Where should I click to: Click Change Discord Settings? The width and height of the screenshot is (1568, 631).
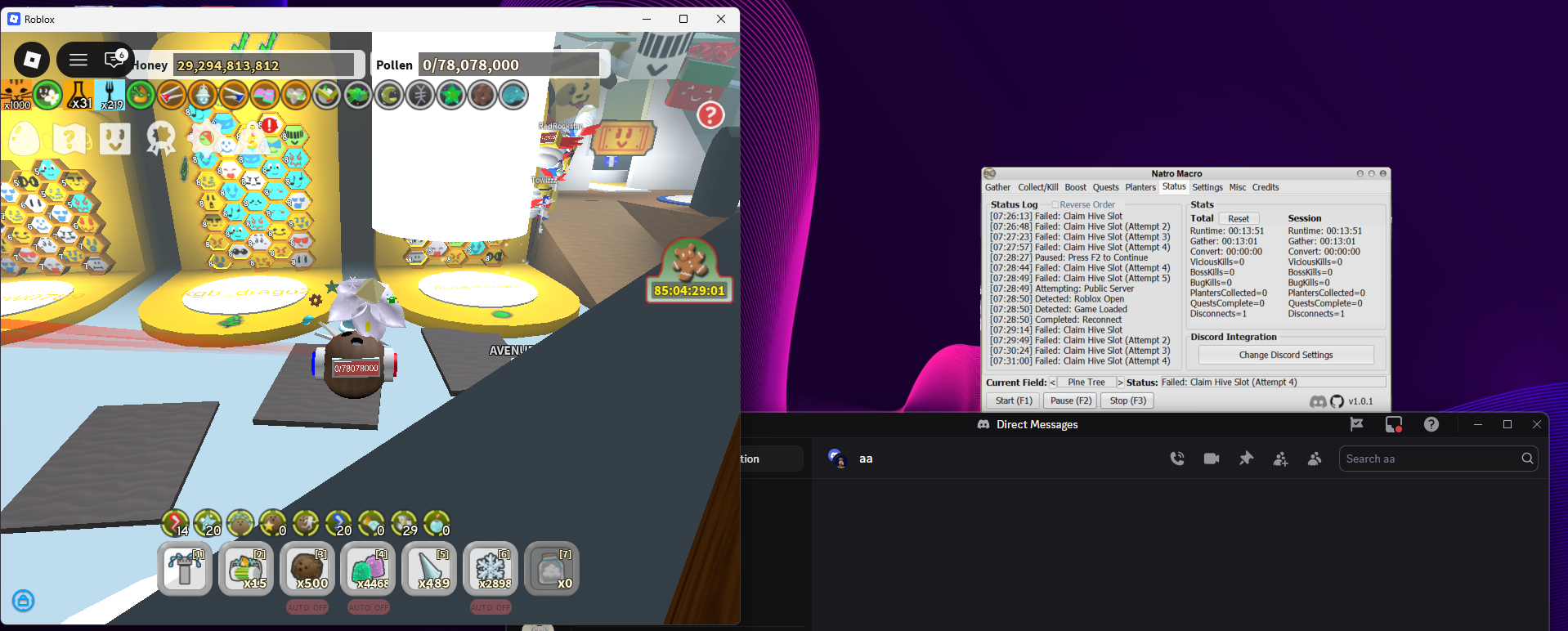pos(1286,355)
